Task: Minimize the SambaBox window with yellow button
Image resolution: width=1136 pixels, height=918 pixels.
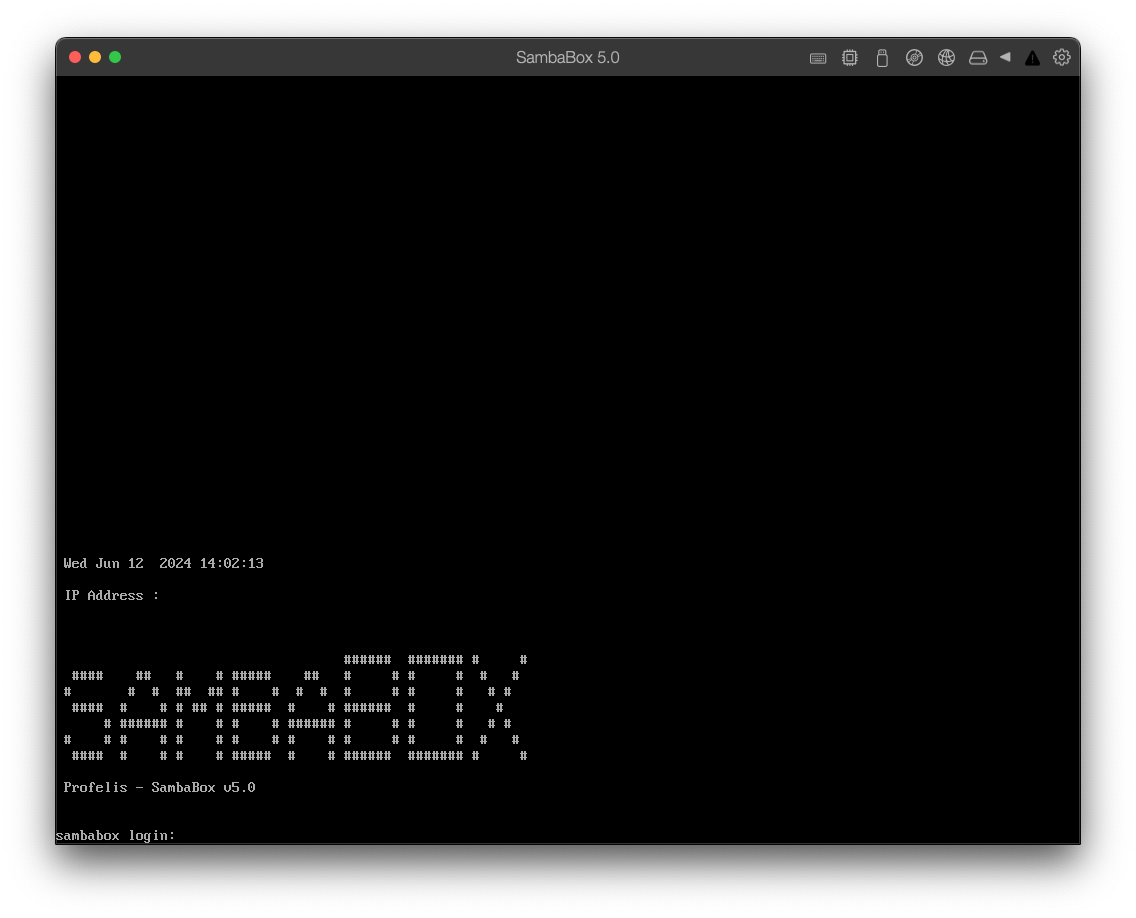Action: (95, 57)
